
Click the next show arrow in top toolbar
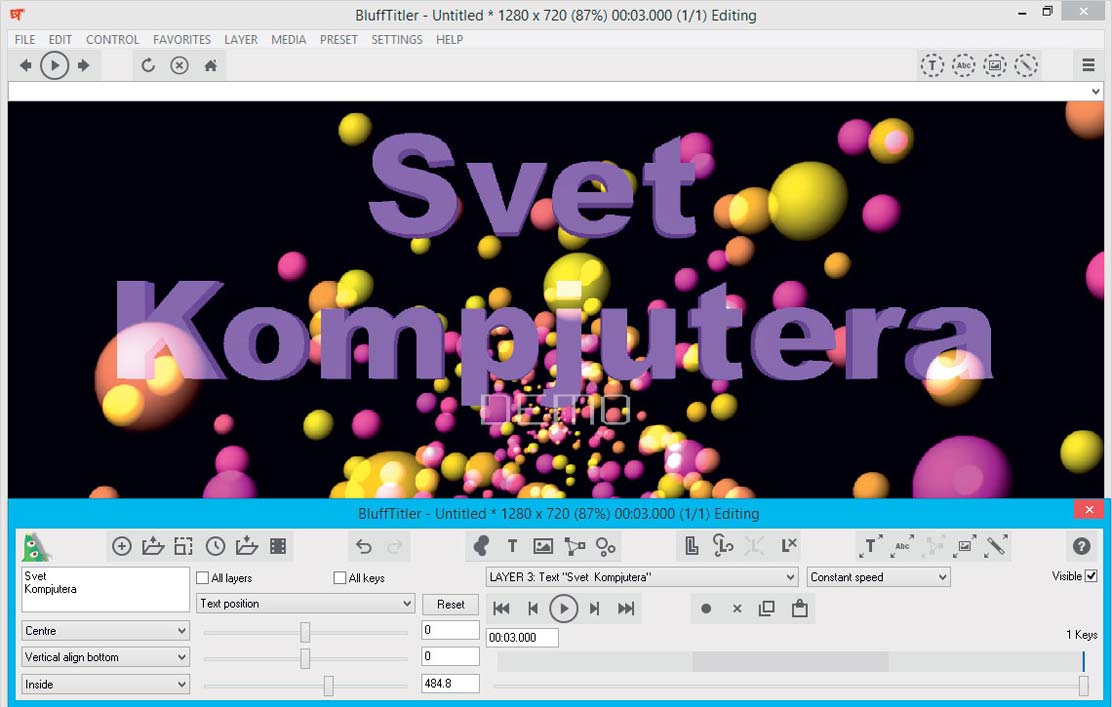coord(84,66)
